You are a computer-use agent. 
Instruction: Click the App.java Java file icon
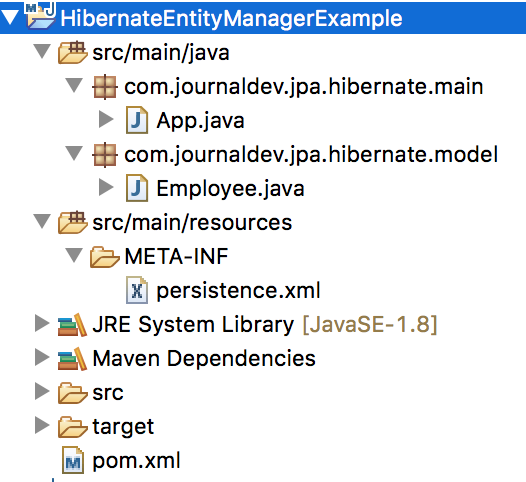click(137, 120)
